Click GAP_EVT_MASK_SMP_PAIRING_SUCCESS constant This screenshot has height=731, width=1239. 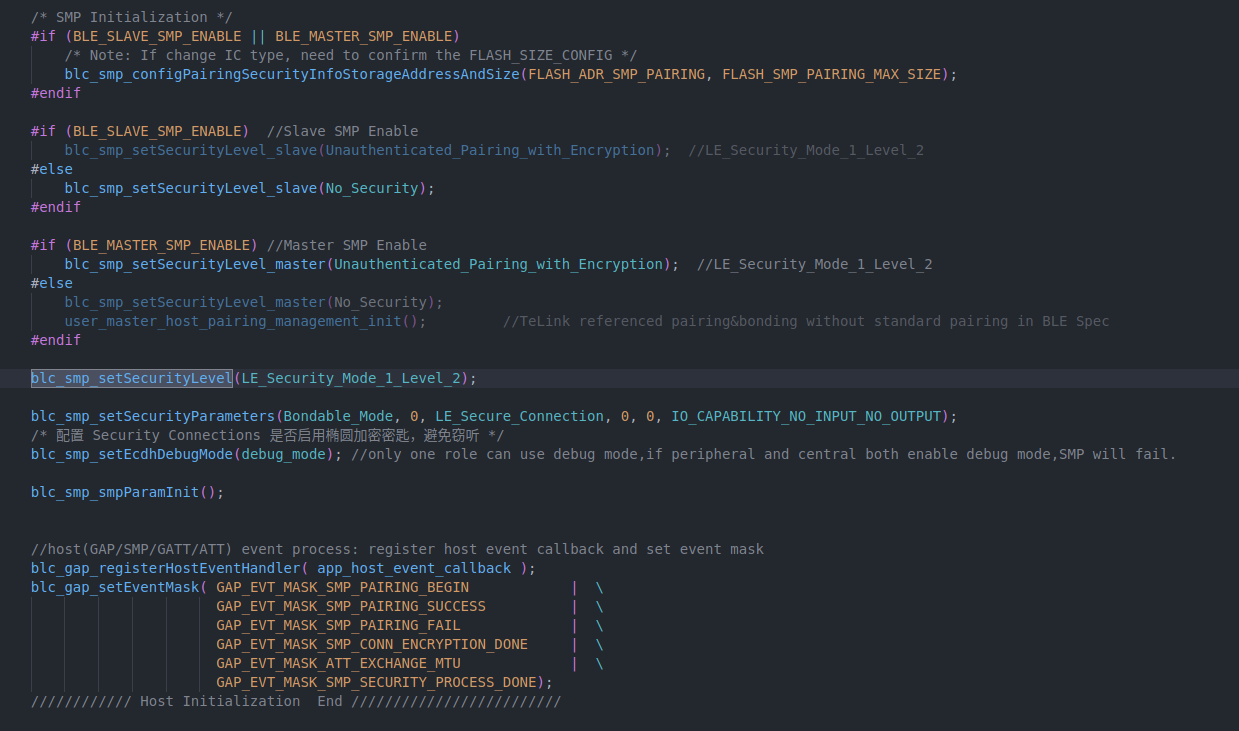click(x=350, y=606)
